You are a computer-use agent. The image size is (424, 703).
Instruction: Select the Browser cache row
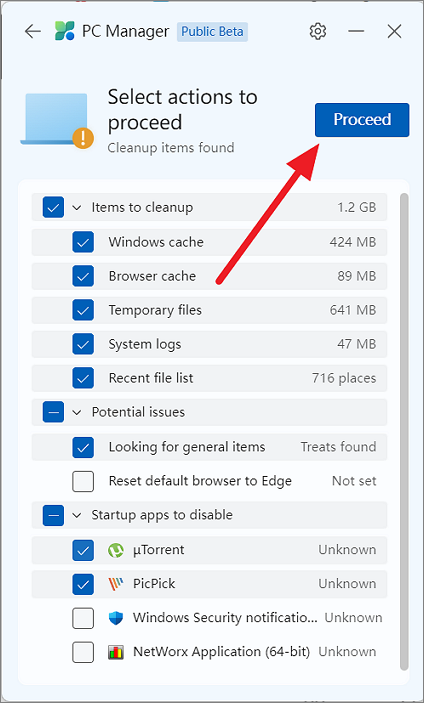[209, 276]
